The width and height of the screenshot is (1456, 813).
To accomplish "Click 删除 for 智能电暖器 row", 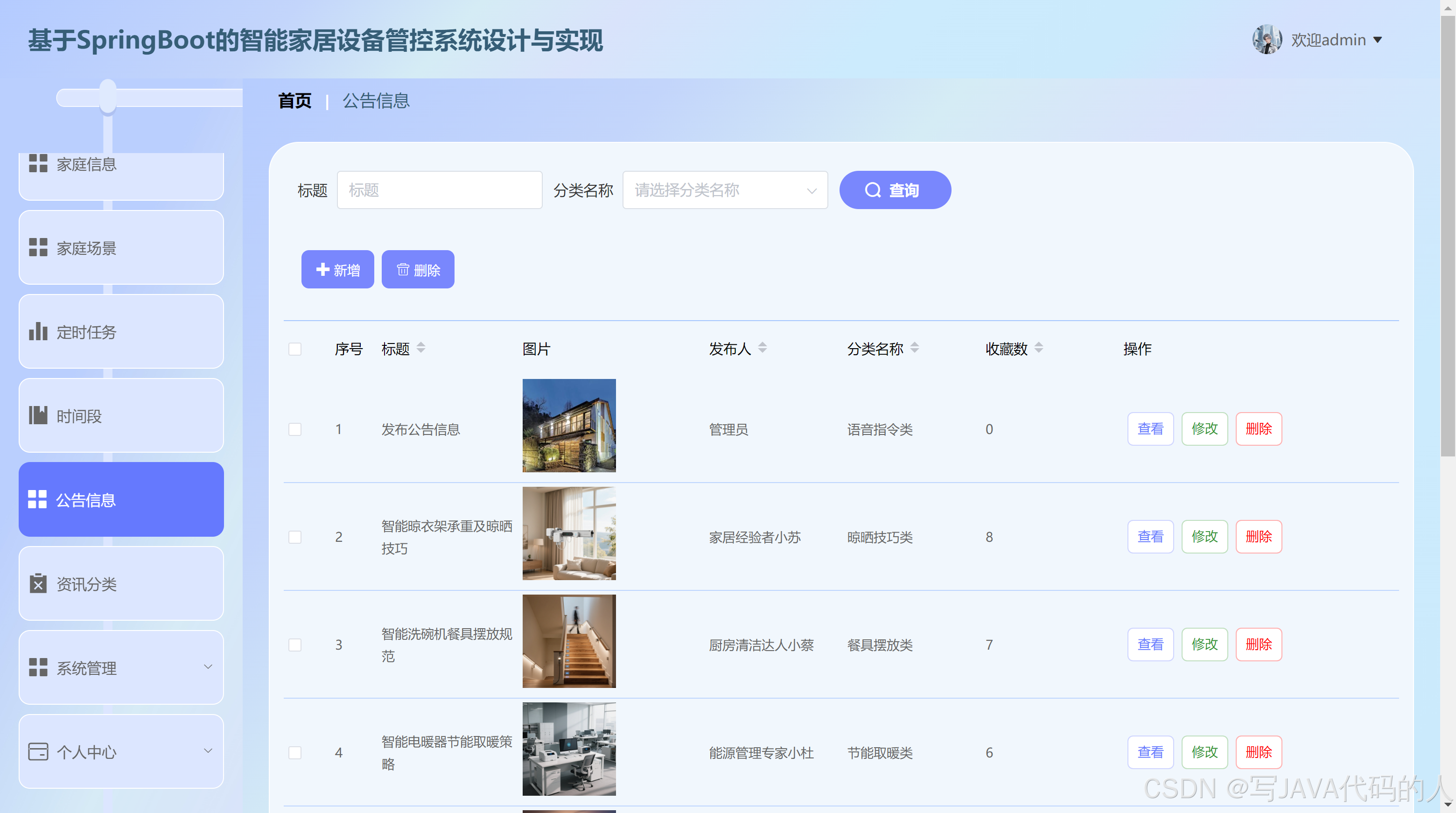I will tap(1259, 752).
